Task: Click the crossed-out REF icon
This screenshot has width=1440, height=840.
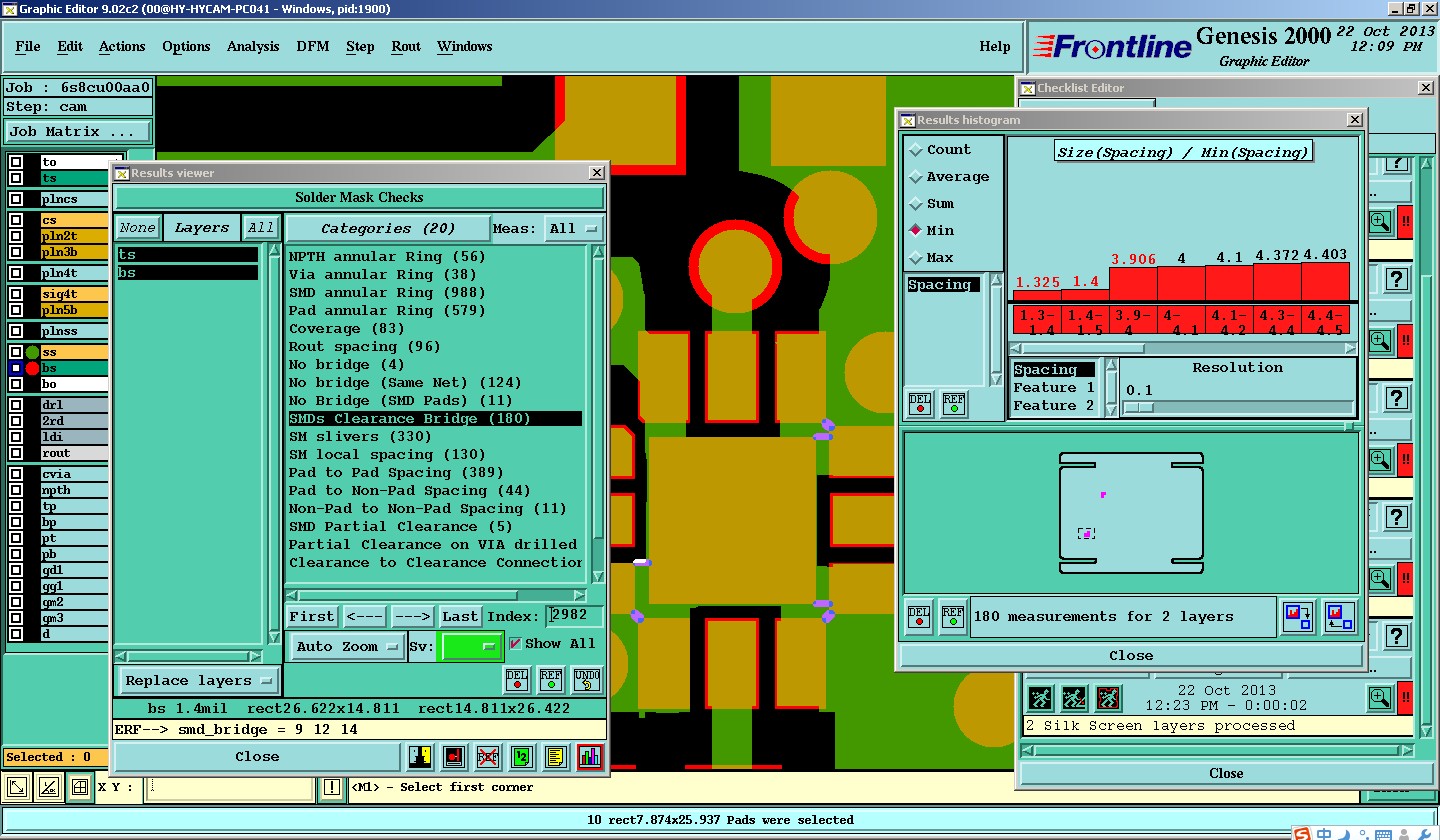Action: [x=487, y=757]
